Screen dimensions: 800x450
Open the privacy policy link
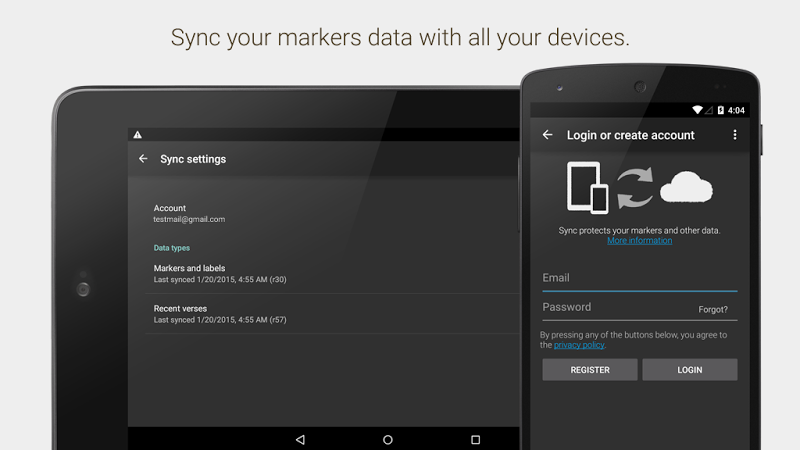click(x=579, y=345)
